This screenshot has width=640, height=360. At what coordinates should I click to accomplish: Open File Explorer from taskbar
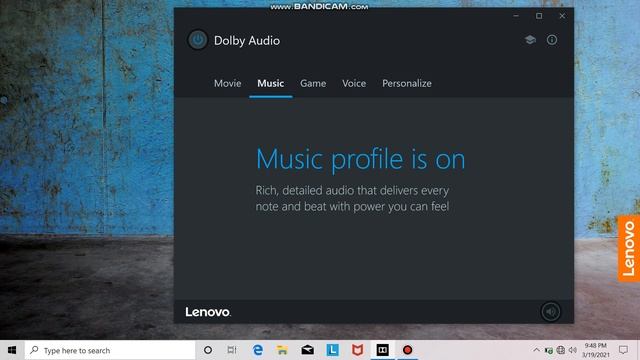click(282, 350)
